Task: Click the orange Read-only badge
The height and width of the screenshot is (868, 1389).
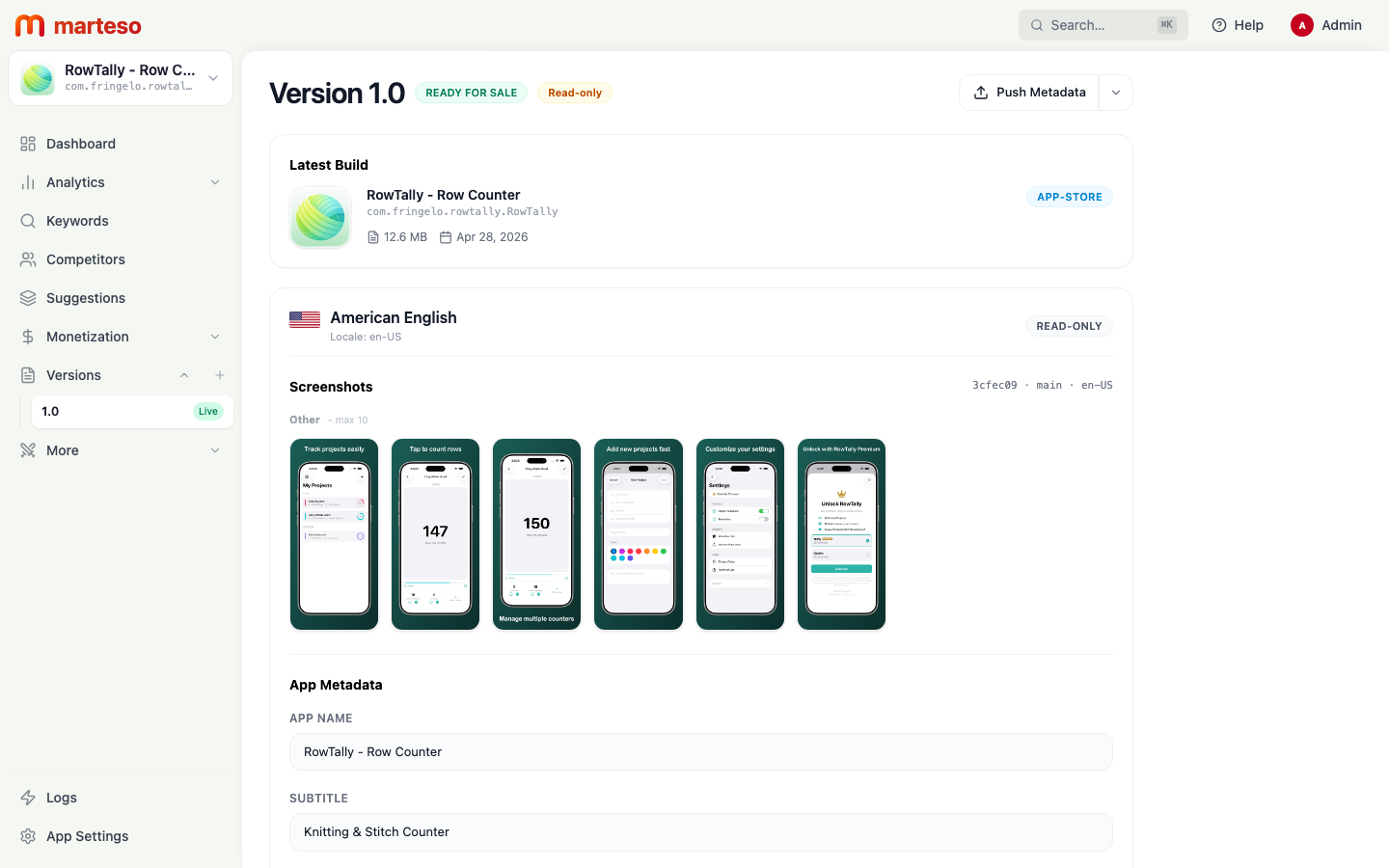Action: 575,93
